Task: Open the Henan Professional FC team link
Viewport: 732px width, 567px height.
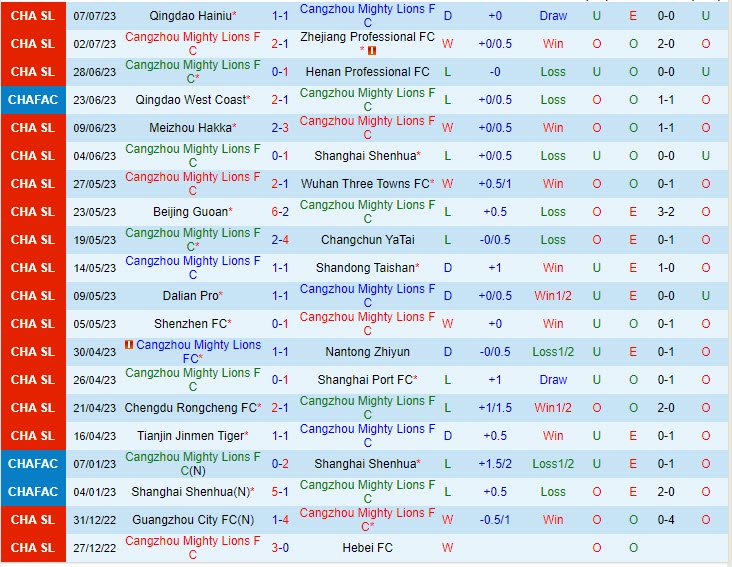Action: (x=367, y=72)
